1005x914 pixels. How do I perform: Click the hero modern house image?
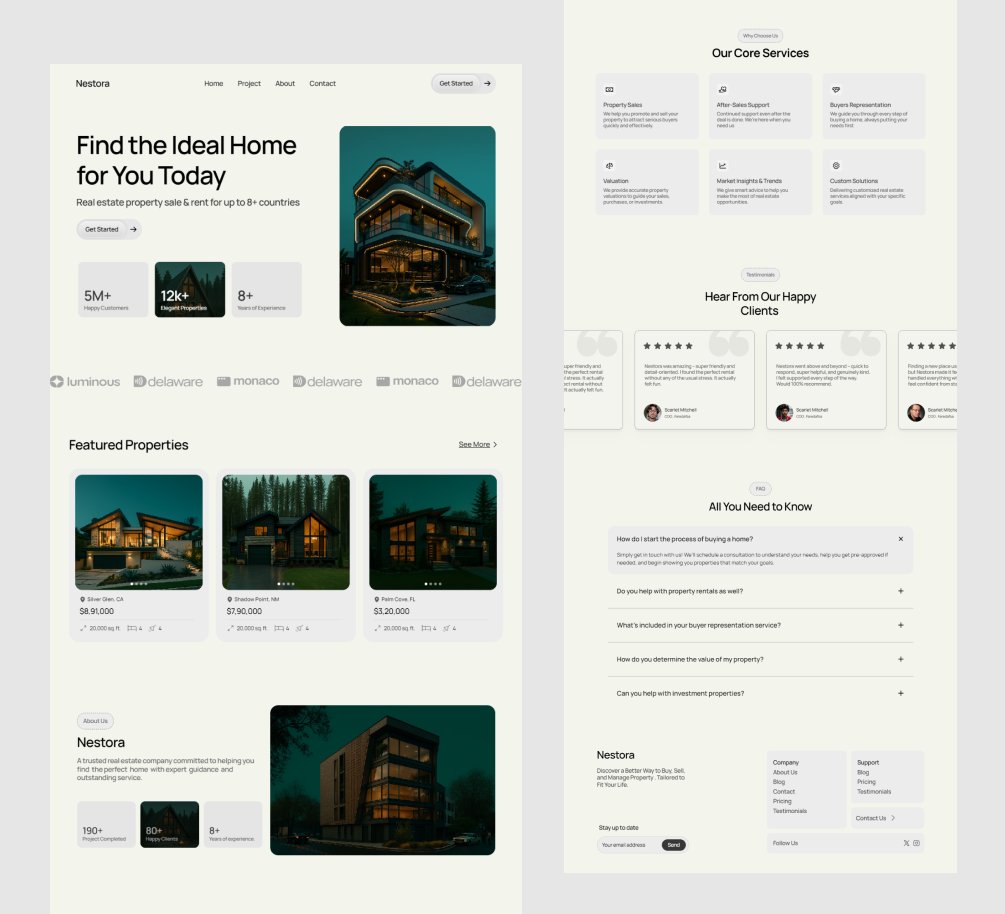point(417,226)
